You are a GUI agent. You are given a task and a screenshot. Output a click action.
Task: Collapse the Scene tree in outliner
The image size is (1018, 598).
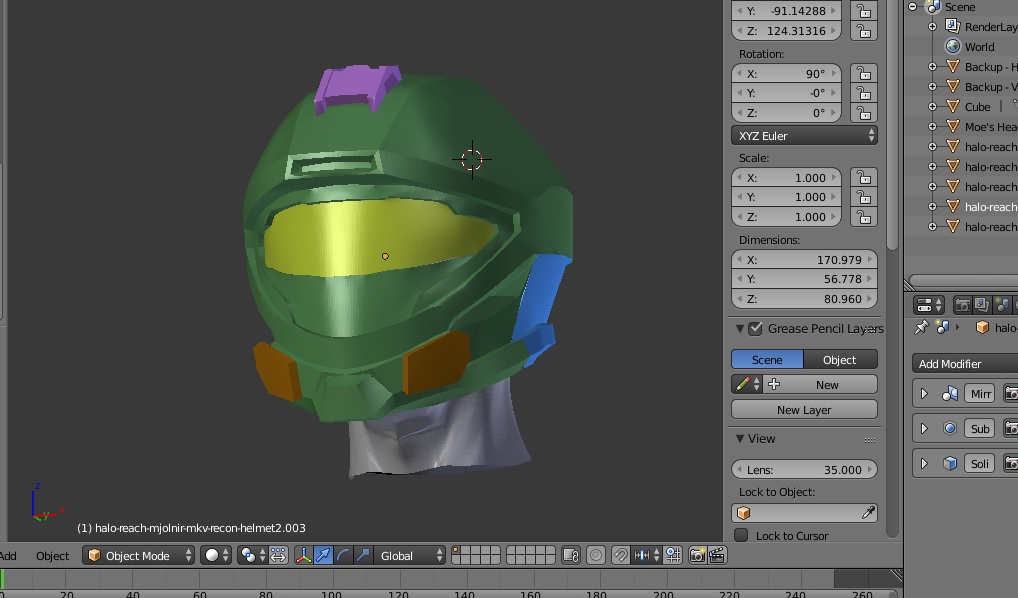[x=913, y=6]
